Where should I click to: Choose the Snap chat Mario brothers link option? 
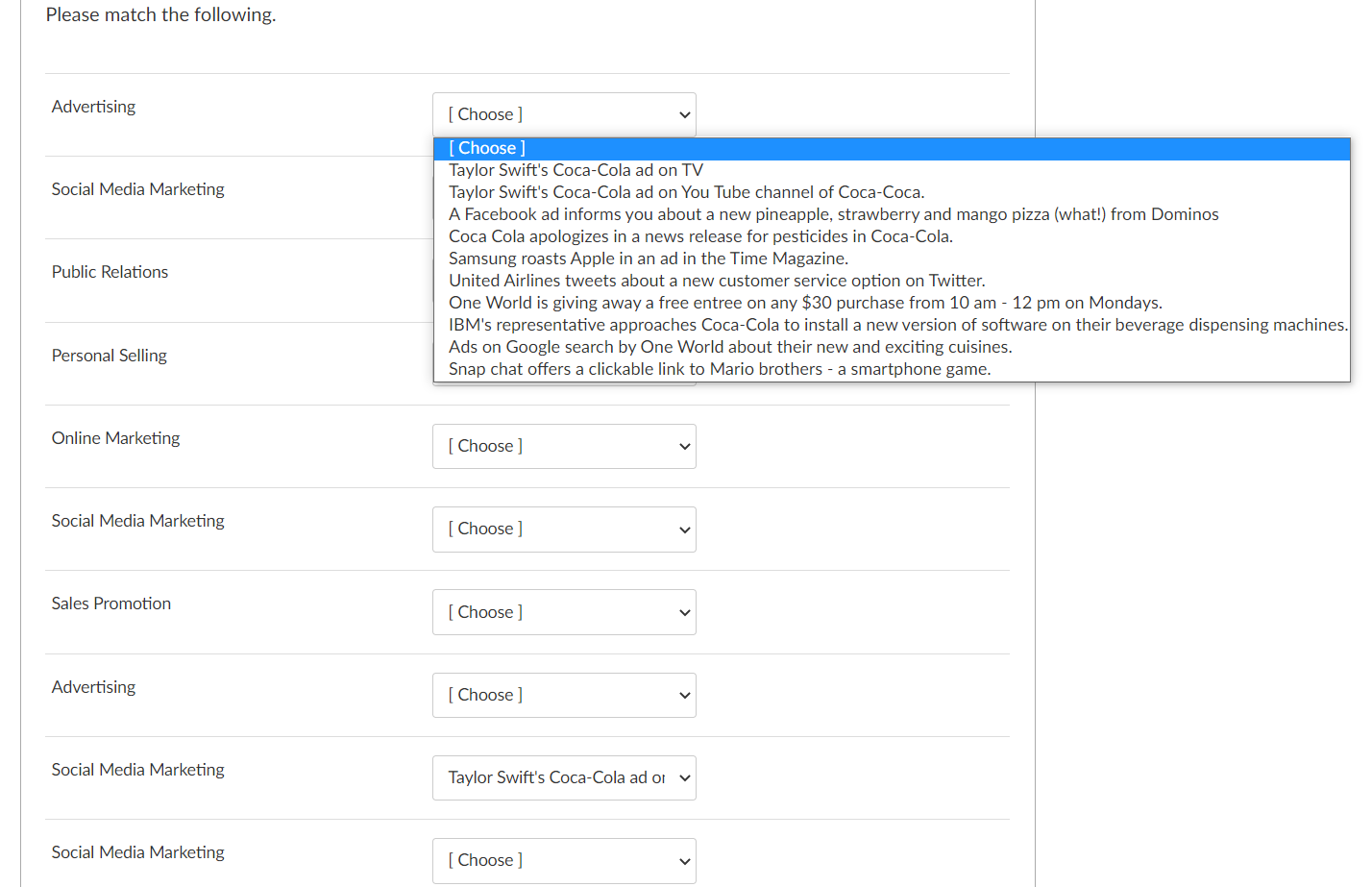(892, 369)
